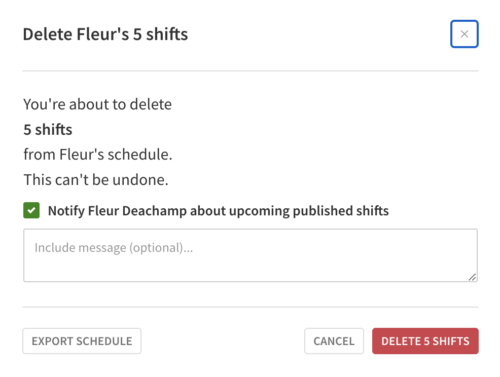Image resolution: width=500 pixels, height=377 pixels.
Task: Click the Export Schedule button
Action: pos(82,341)
